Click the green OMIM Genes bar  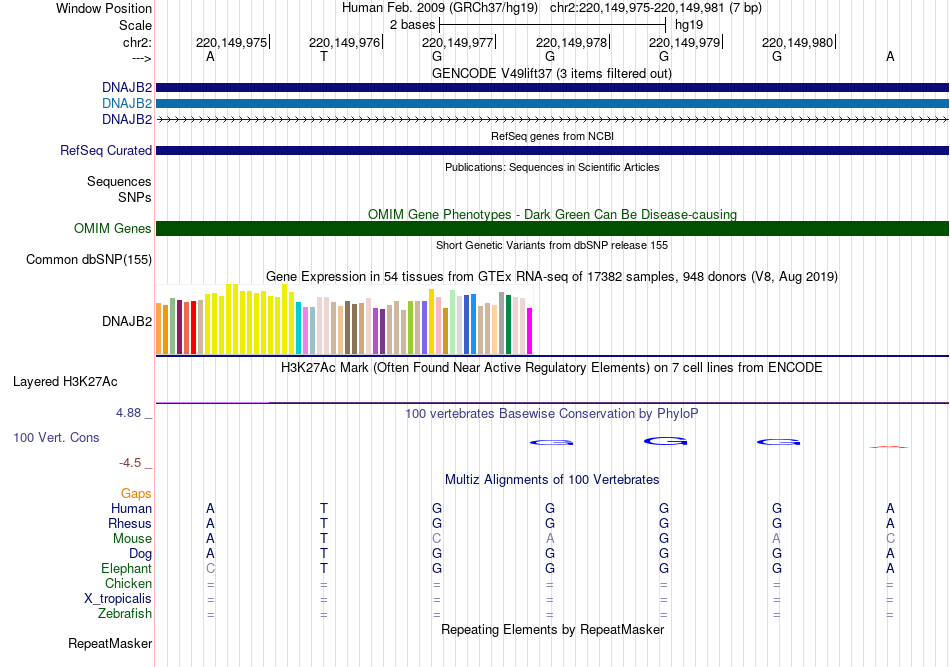(x=552, y=229)
